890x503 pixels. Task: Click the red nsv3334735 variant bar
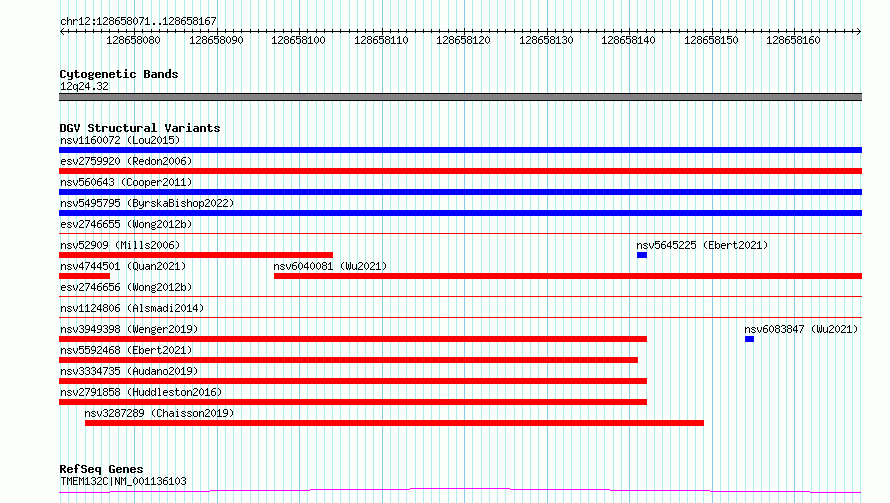click(353, 381)
